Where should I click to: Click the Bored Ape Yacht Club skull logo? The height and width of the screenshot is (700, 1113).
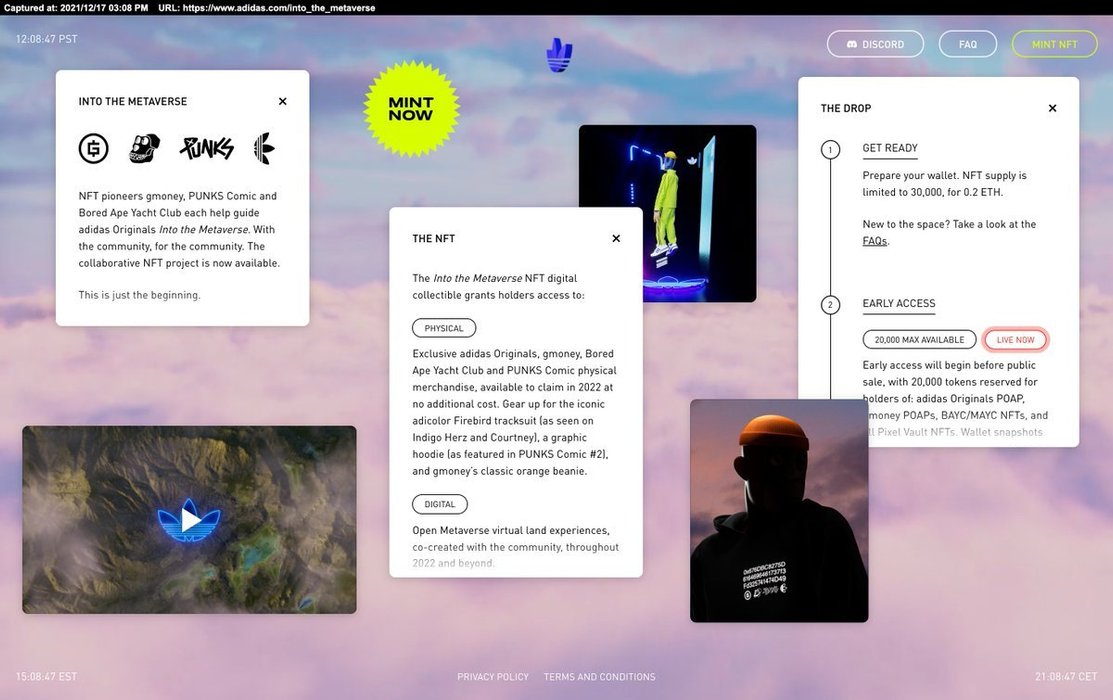pyautogui.click(x=144, y=148)
